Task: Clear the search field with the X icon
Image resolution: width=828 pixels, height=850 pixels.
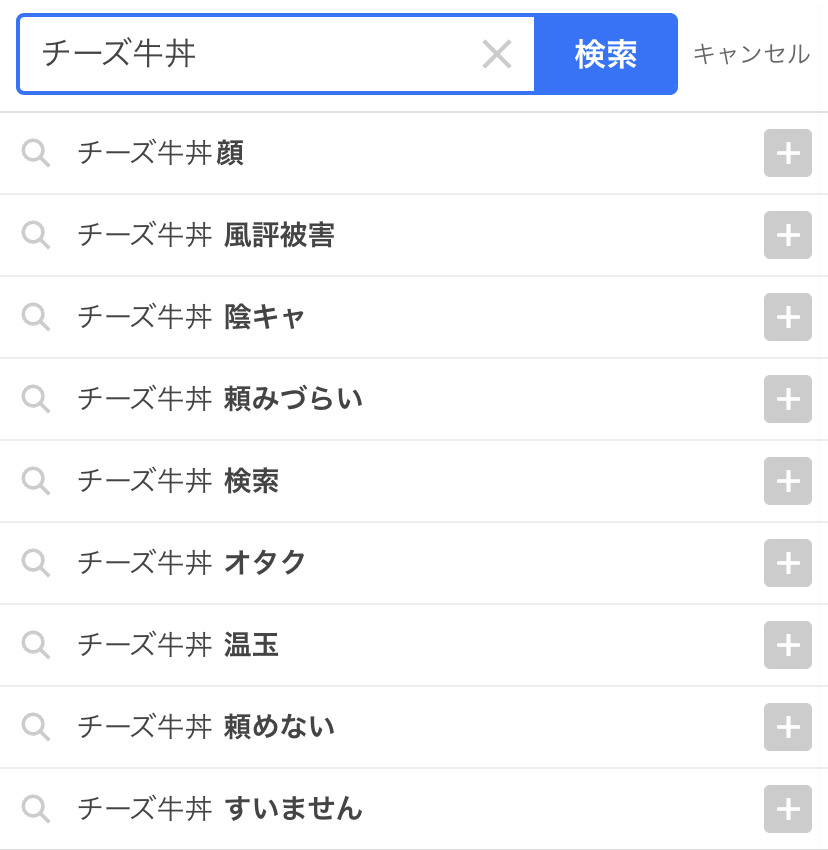Action: pyautogui.click(x=496, y=54)
